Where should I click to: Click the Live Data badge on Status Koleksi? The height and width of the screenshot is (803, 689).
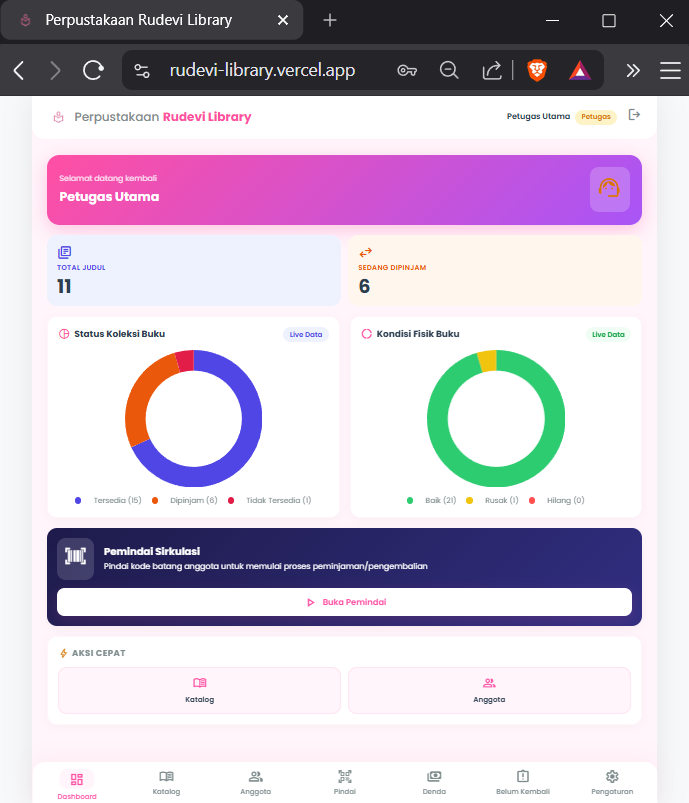pos(306,334)
